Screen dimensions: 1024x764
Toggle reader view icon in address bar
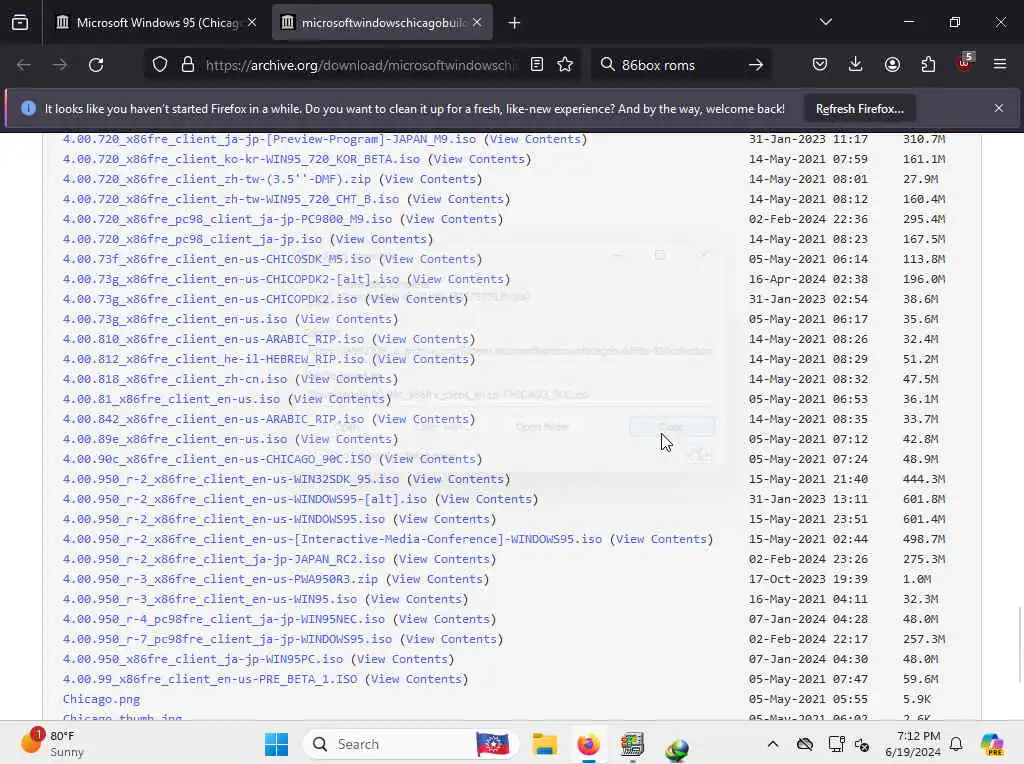point(537,65)
